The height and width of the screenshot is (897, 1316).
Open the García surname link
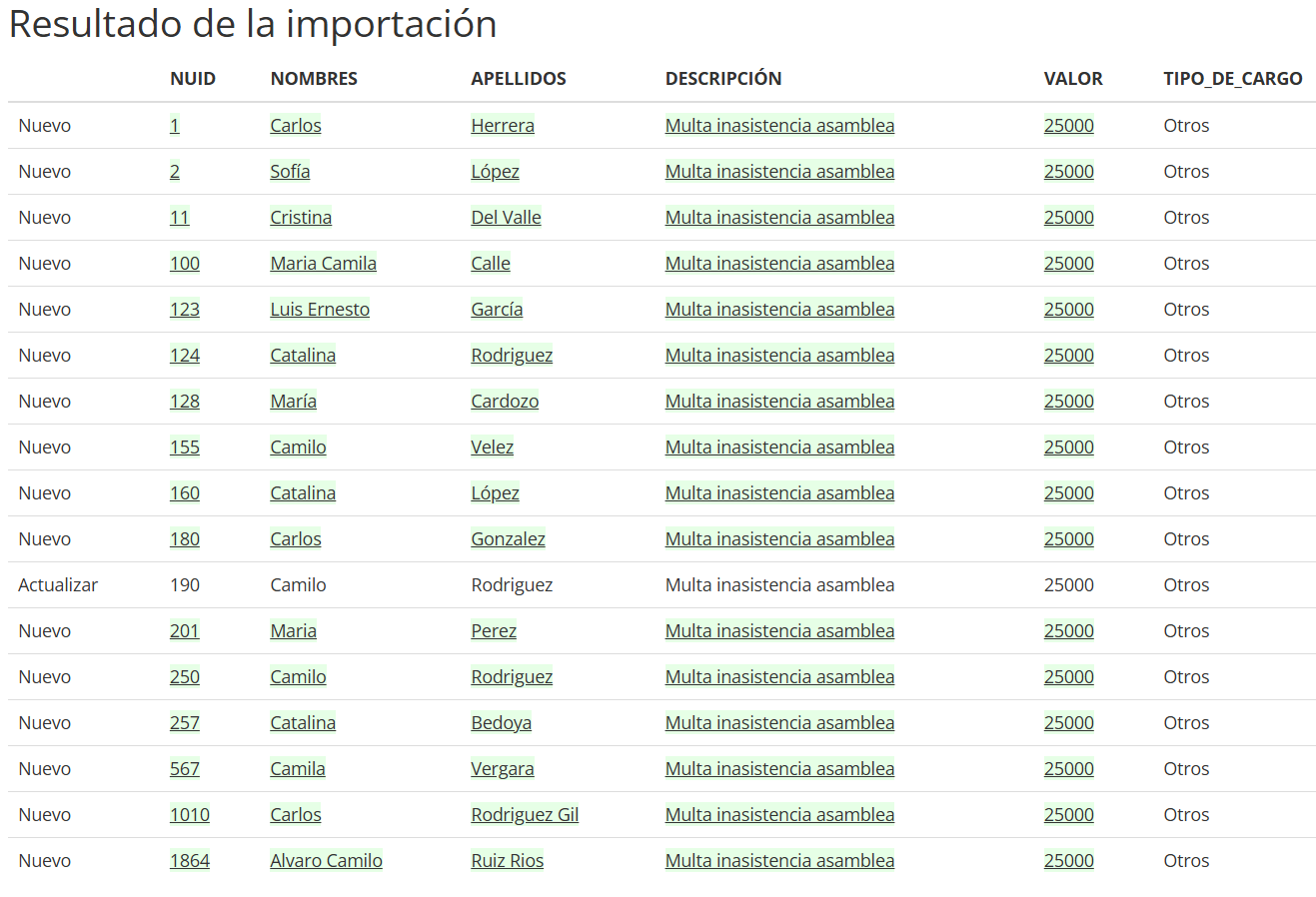tap(497, 310)
